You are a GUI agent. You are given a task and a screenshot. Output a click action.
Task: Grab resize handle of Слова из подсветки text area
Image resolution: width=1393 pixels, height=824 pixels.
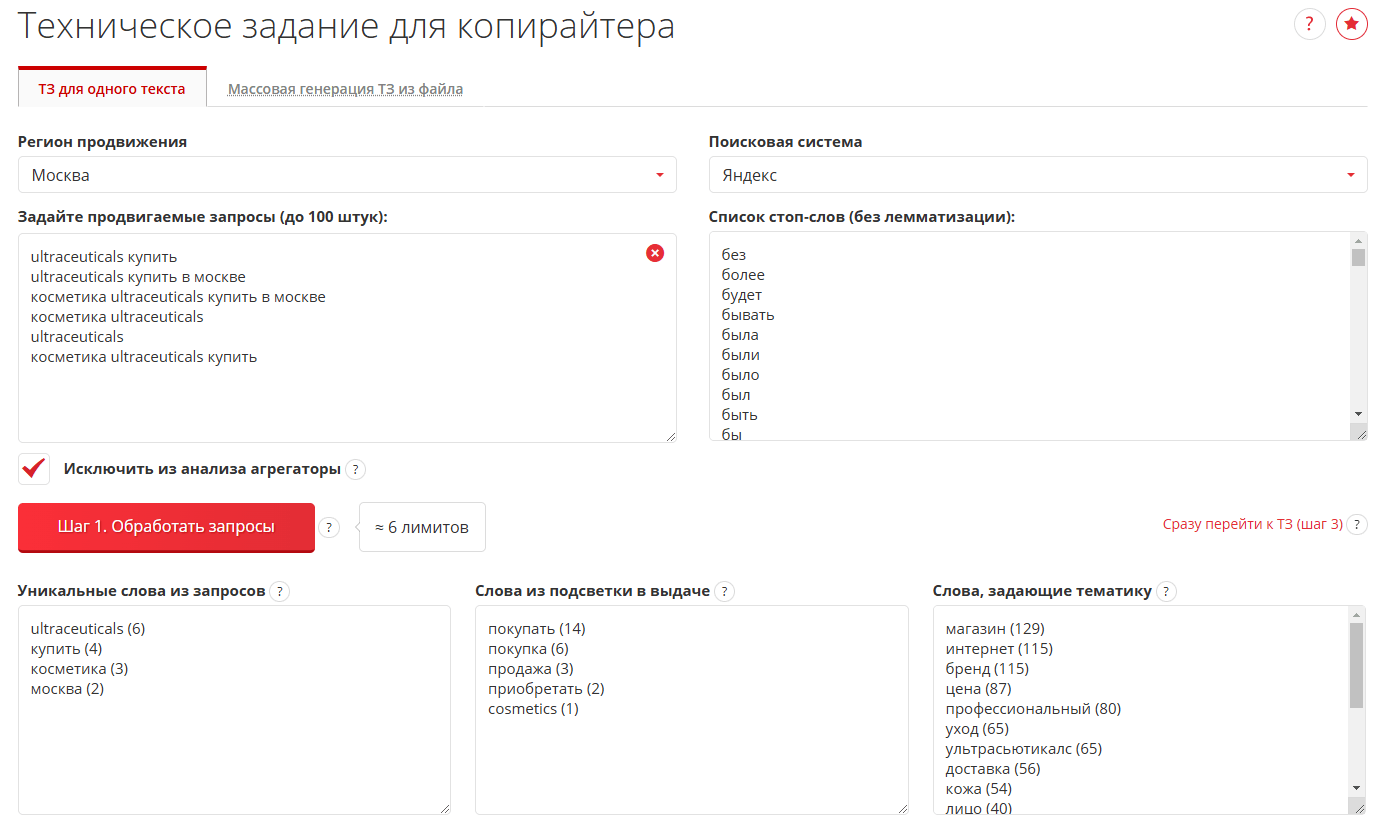[902, 808]
